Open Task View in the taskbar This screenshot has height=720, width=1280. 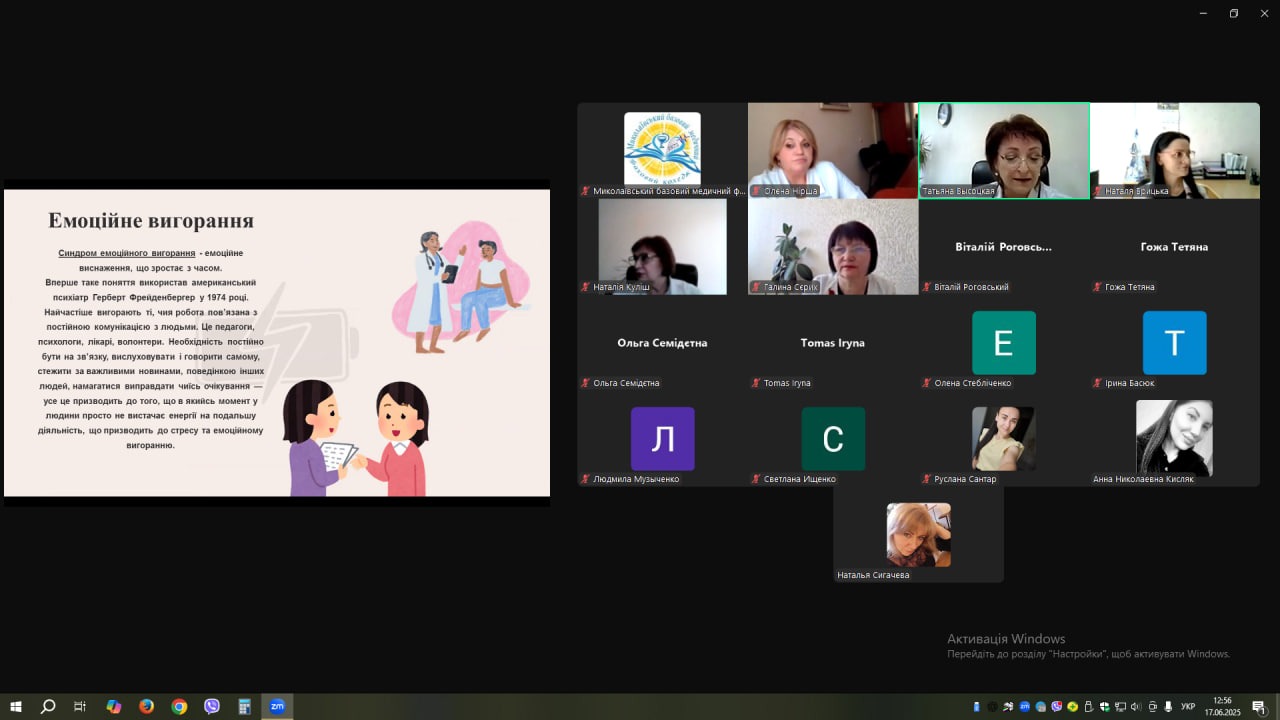click(80, 706)
